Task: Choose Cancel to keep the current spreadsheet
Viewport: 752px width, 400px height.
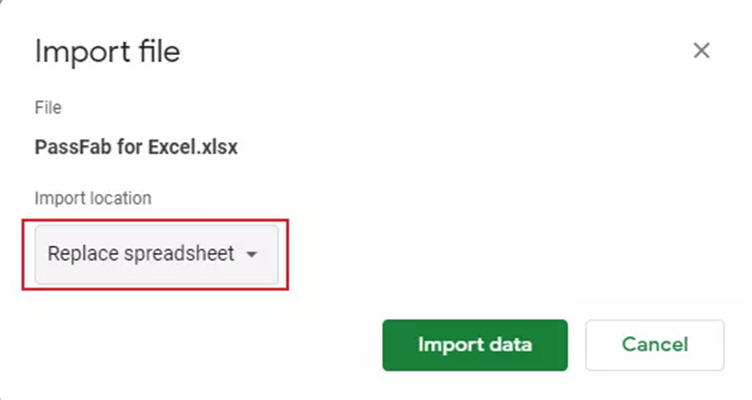Action: pyautogui.click(x=654, y=345)
